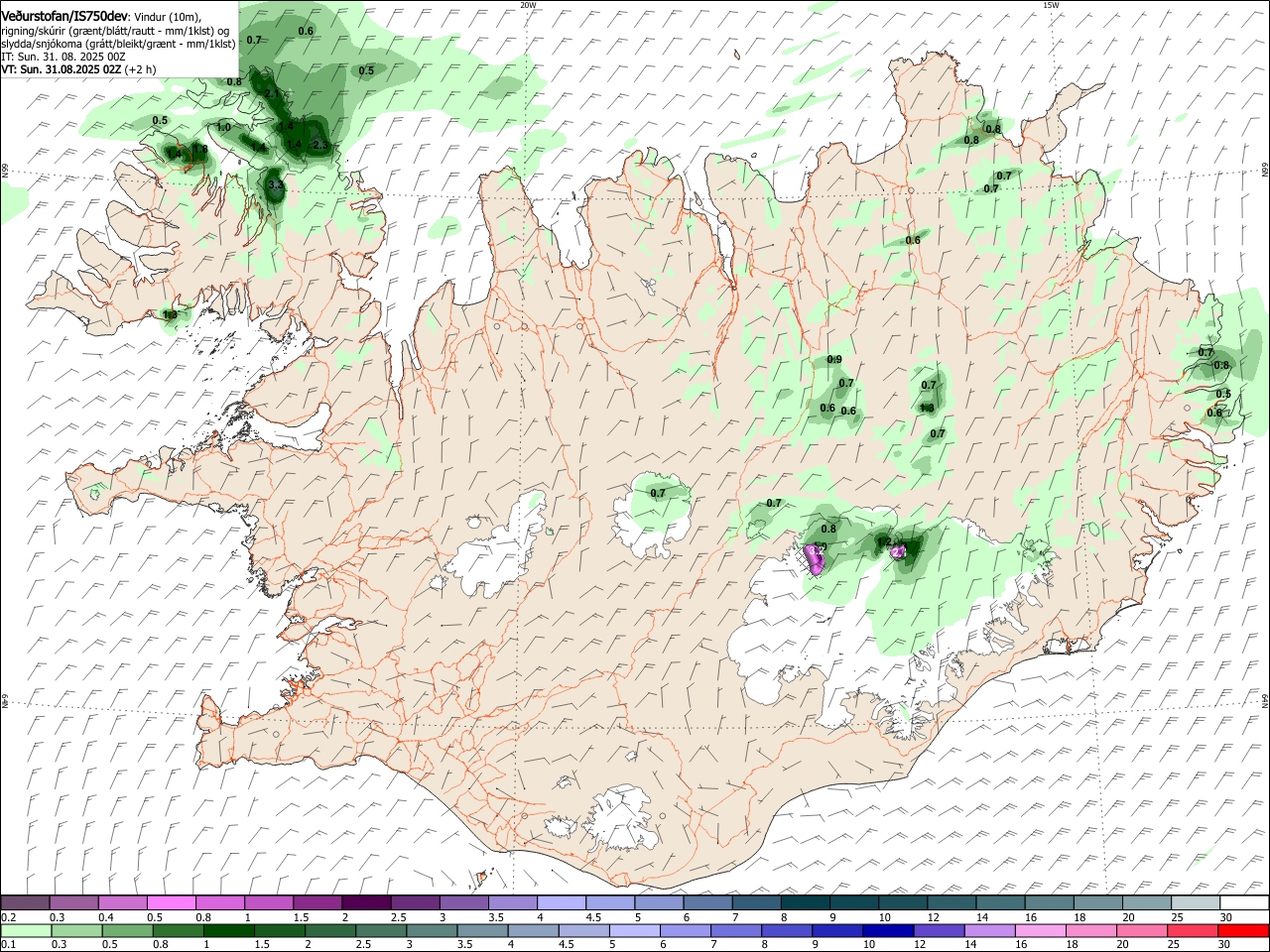The image size is (1270, 952).
Task: Click the 'IT: Sun. 31. 08. 2025 00Z' line
Action: [63, 57]
